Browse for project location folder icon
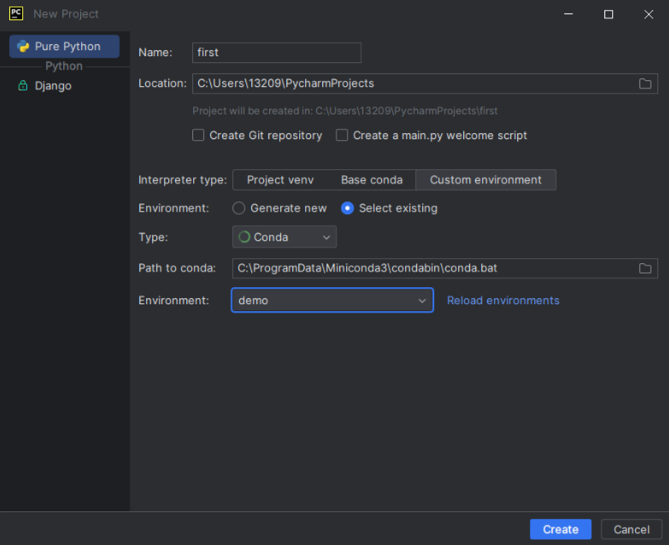 click(645, 84)
